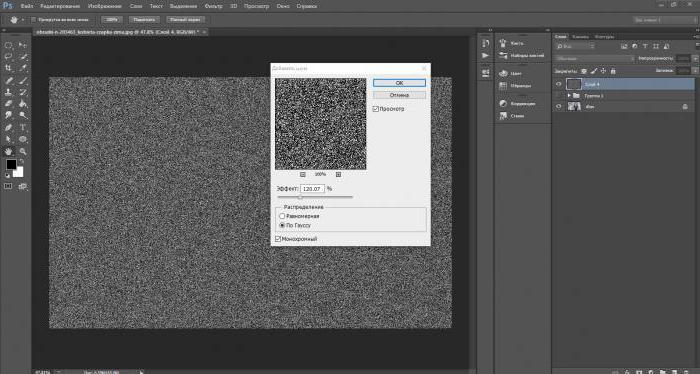This screenshot has width=700, height=374.
Task: Open the layer filter kind dropdown
Action: coord(576,46)
